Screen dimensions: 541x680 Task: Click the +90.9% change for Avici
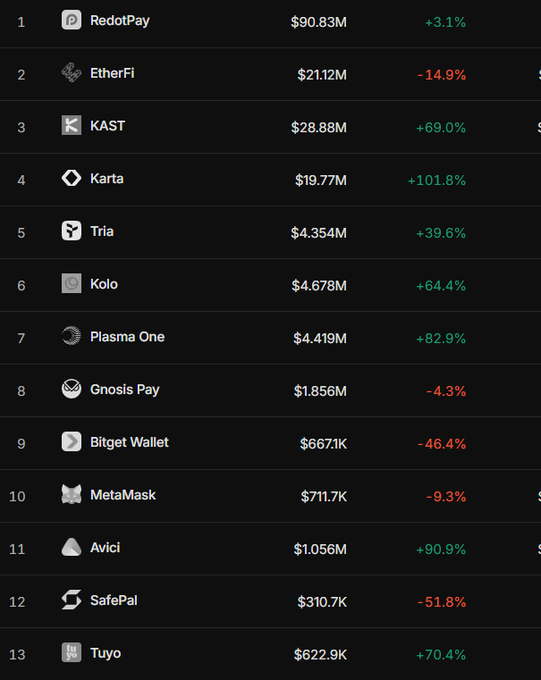point(441,549)
